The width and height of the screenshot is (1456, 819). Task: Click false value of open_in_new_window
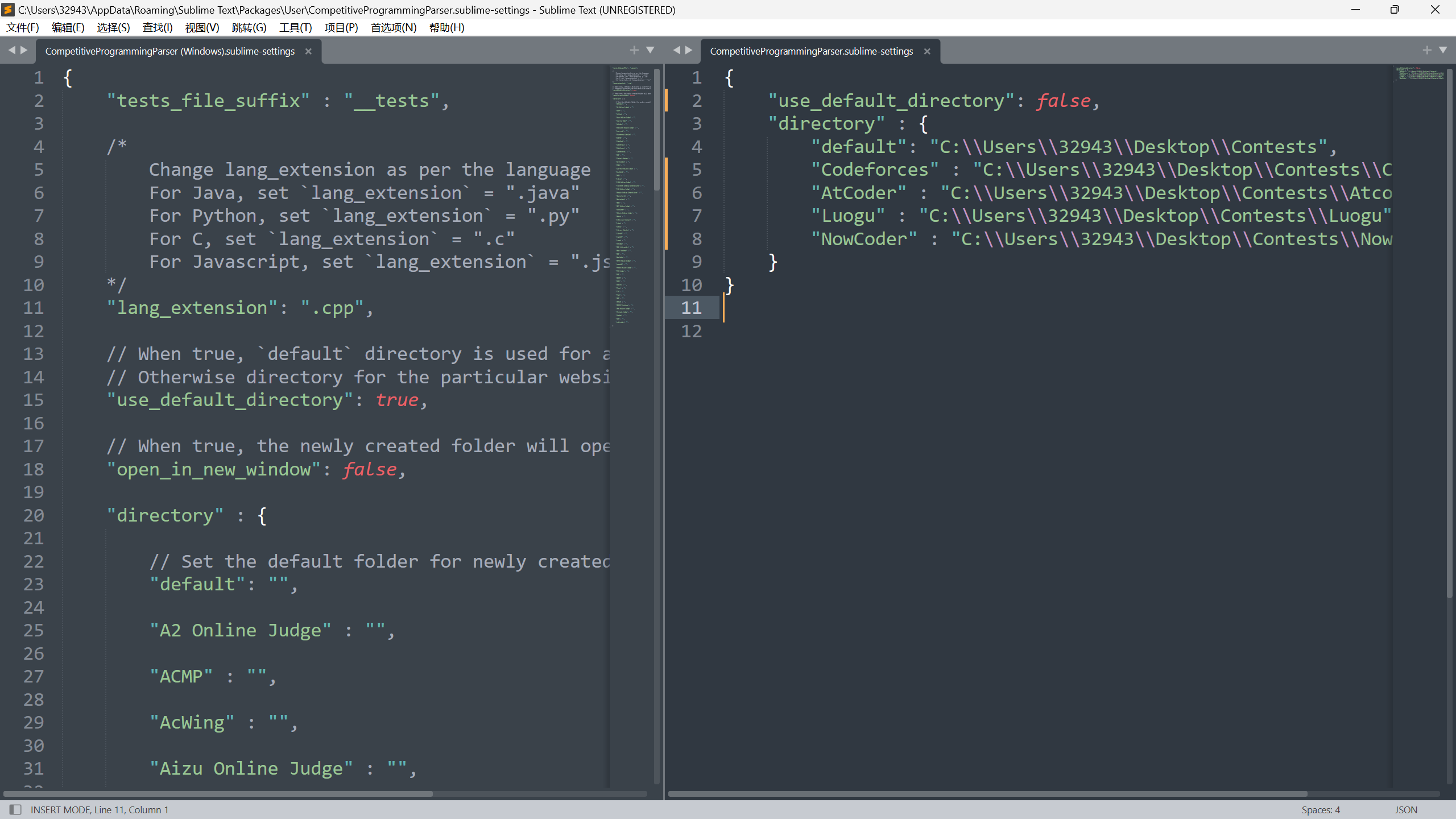tap(370, 469)
